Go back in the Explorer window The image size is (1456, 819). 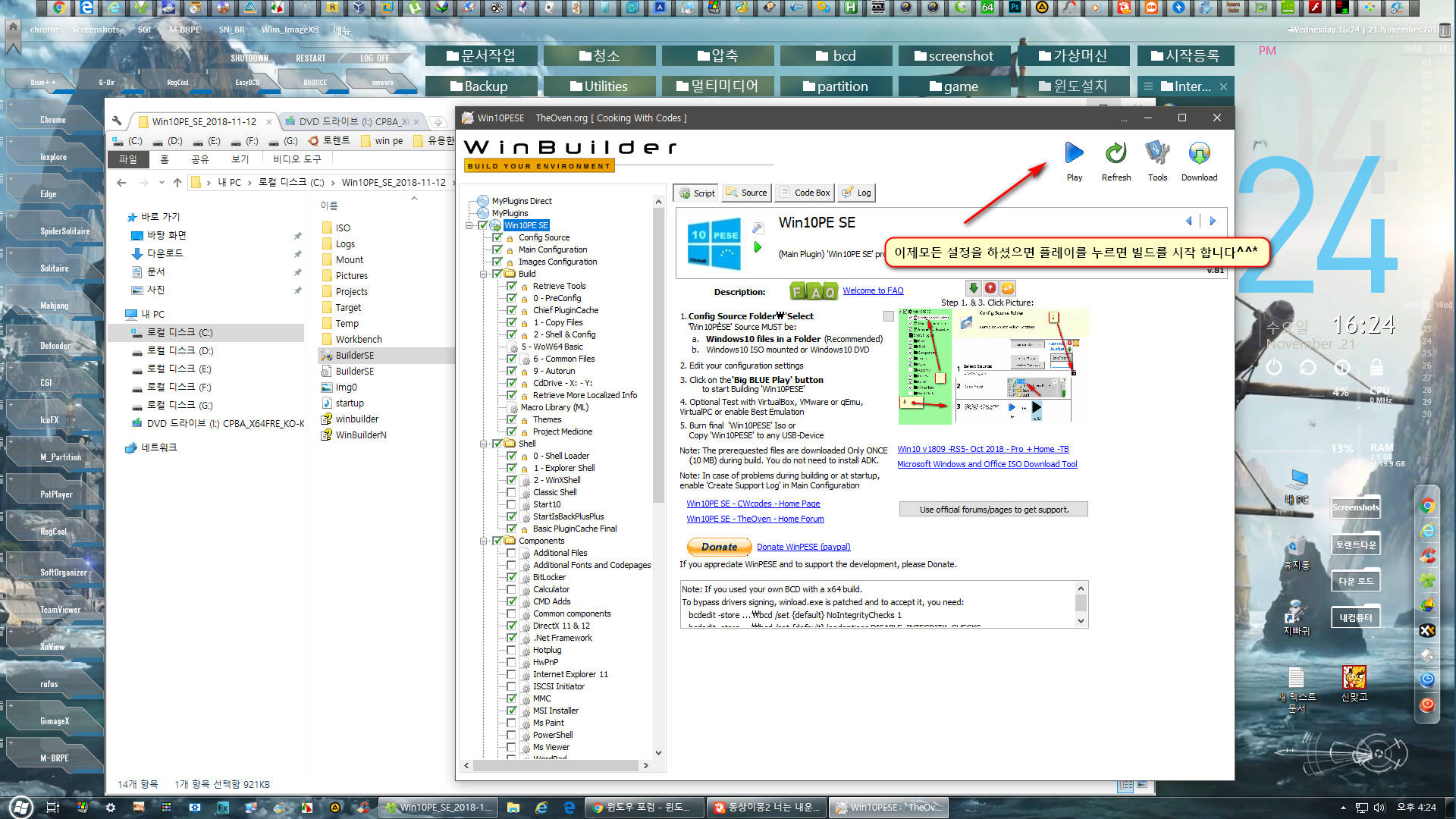121,183
